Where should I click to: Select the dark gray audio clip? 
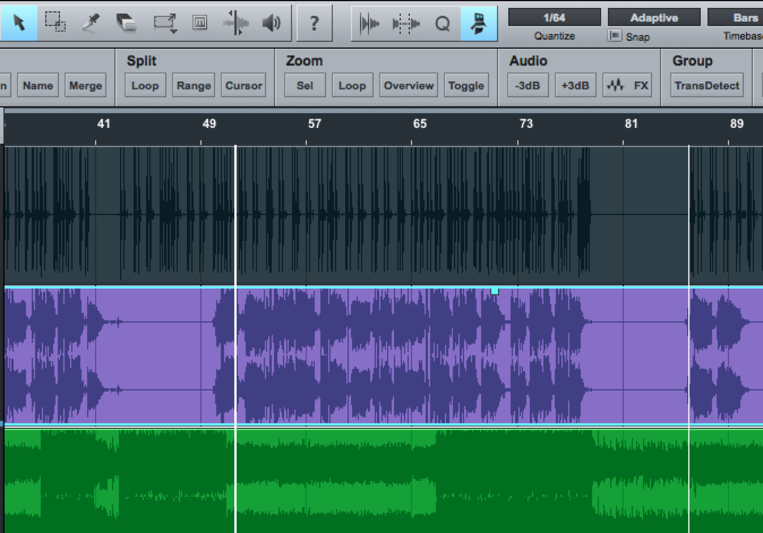click(383, 215)
